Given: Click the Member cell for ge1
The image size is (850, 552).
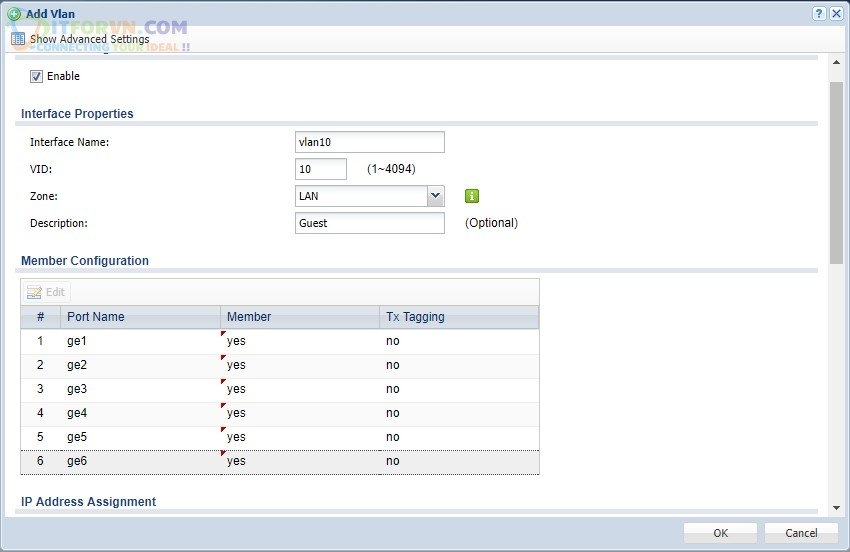Looking at the screenshot, I should click(x=299, y=341).
